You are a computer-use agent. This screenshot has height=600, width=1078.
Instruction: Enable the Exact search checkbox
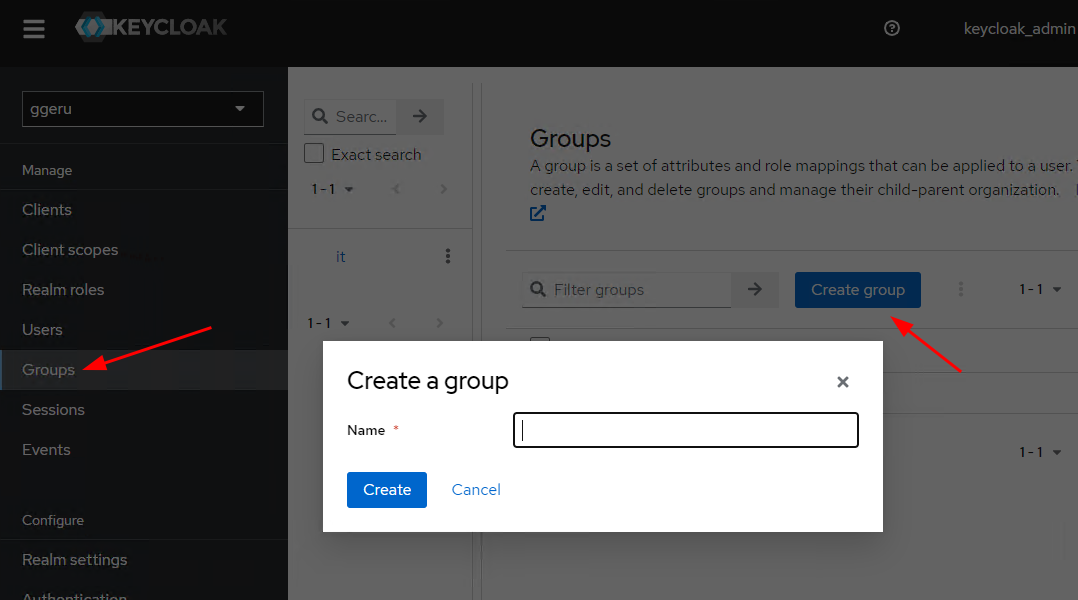[314, 154]
